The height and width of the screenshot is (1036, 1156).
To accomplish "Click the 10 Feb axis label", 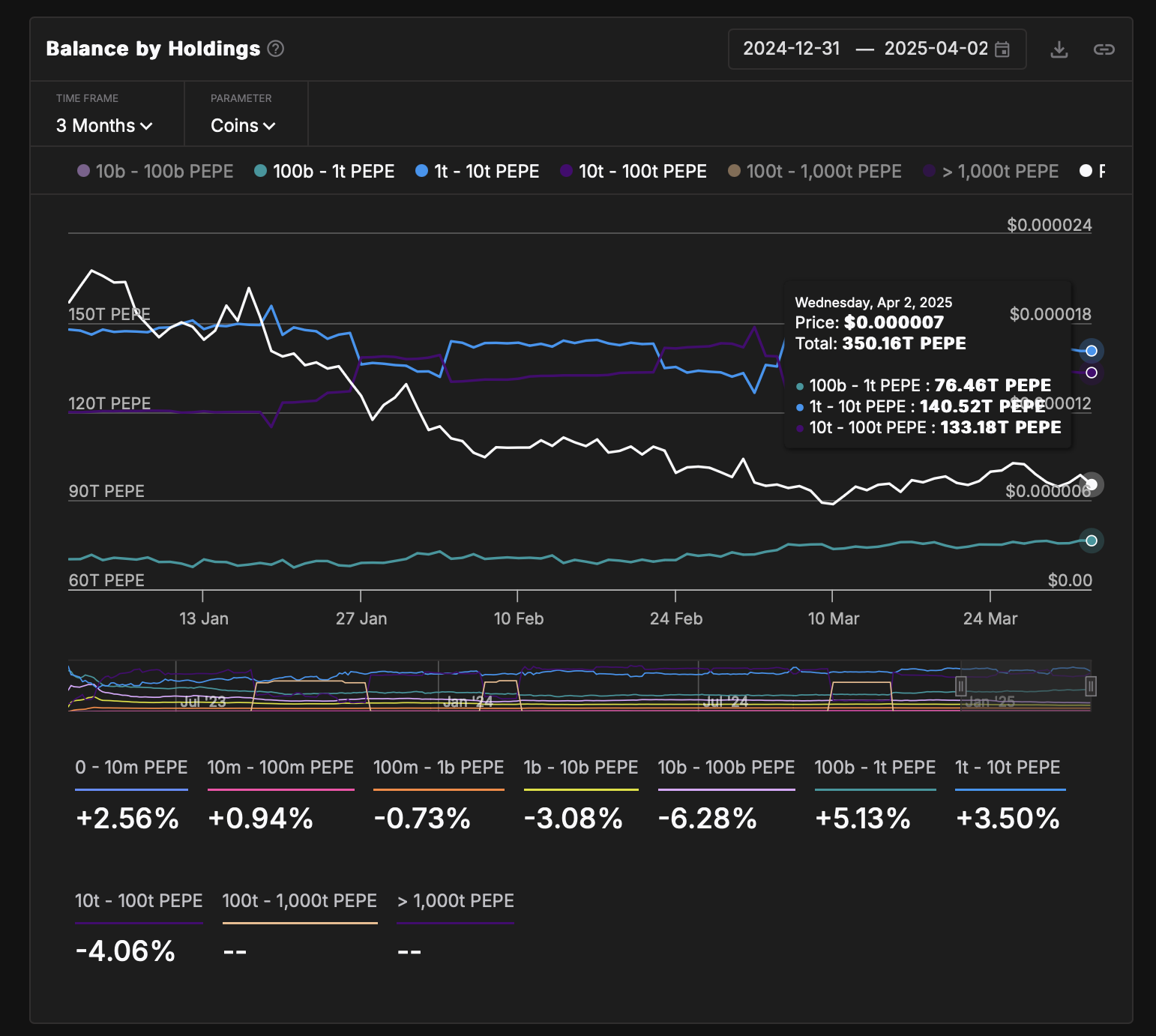I will (x=519, y=619).
